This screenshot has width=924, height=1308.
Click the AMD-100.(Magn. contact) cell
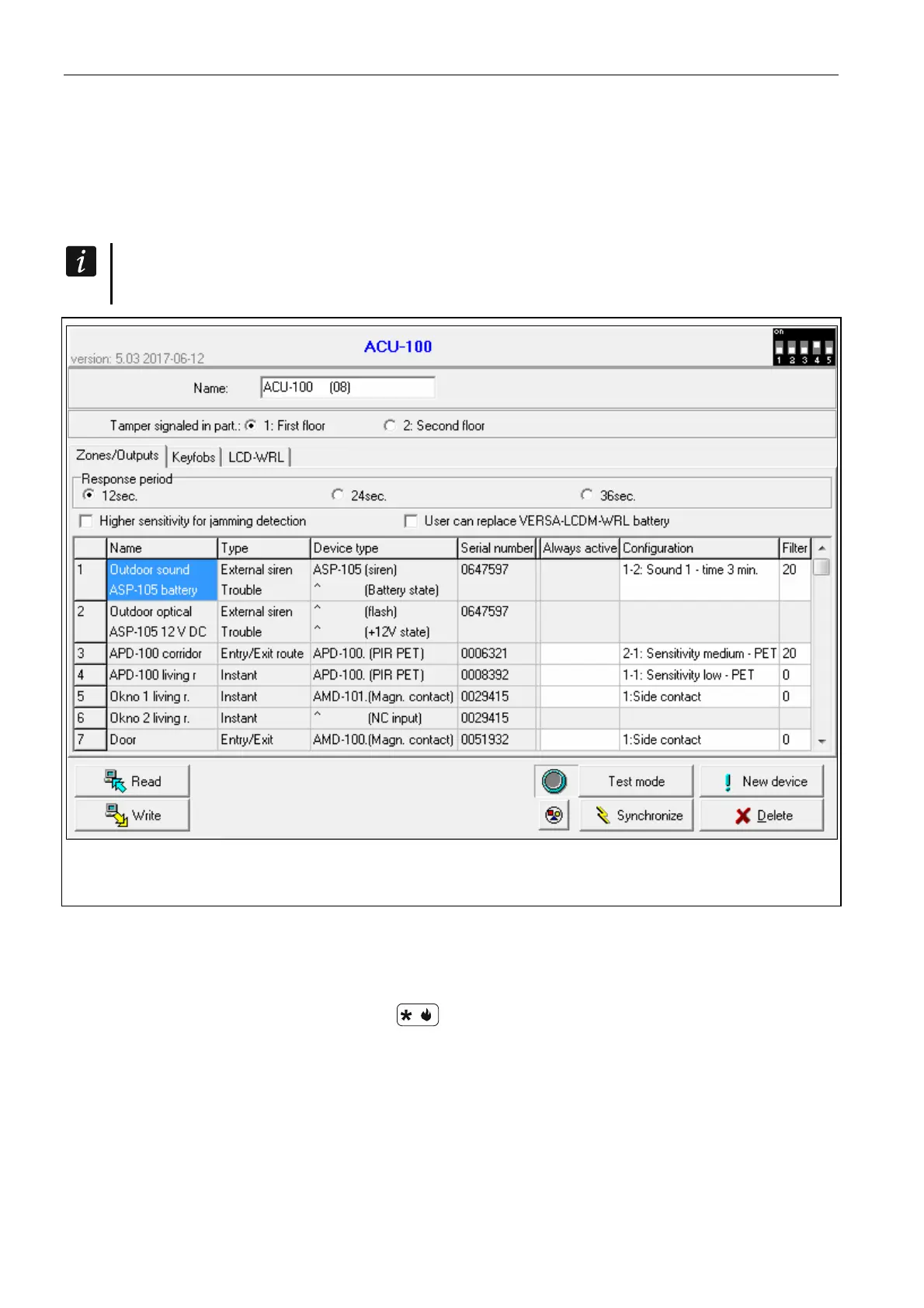click(384, 739)
